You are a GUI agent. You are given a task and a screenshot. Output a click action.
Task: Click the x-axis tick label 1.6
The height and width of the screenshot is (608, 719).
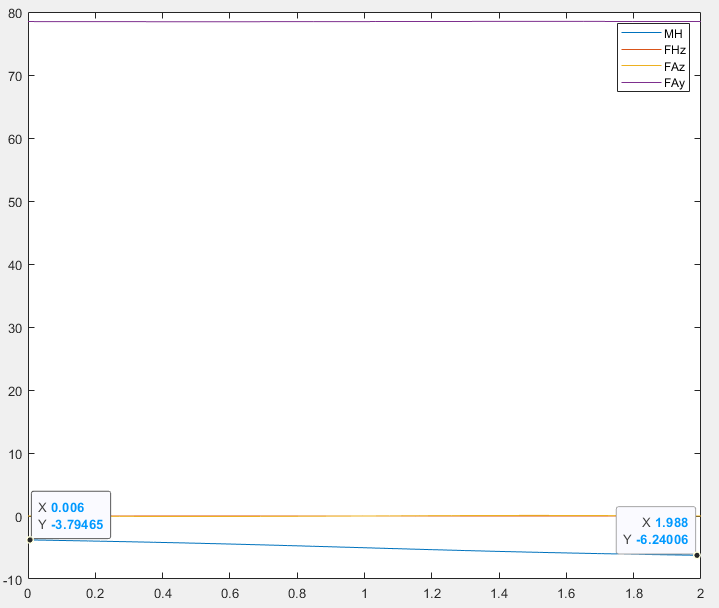pos(566,593)
